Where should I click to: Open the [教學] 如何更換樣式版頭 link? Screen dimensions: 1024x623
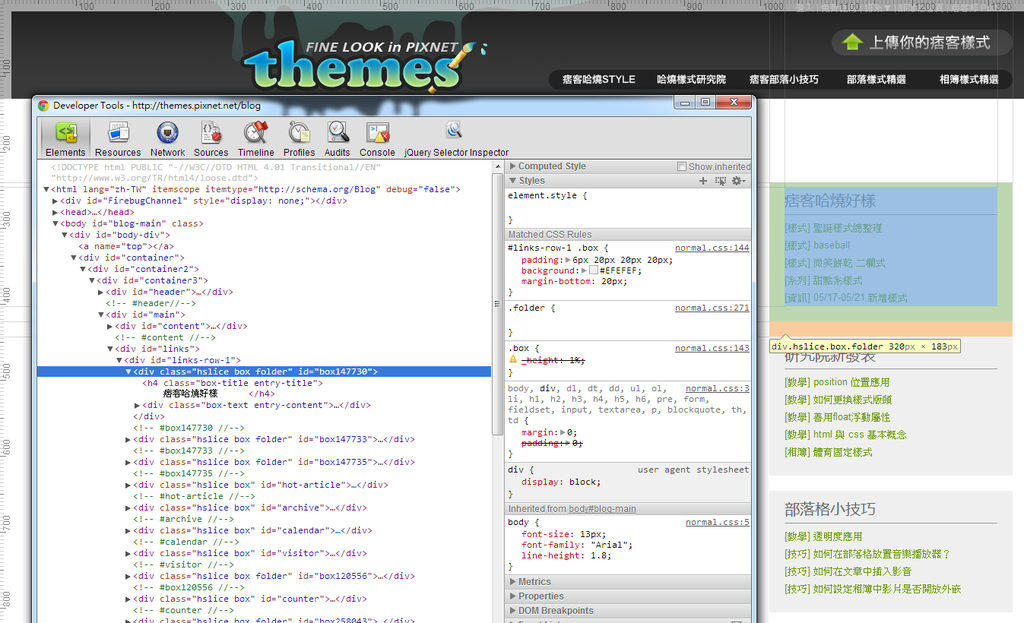[x=838, y=400]
